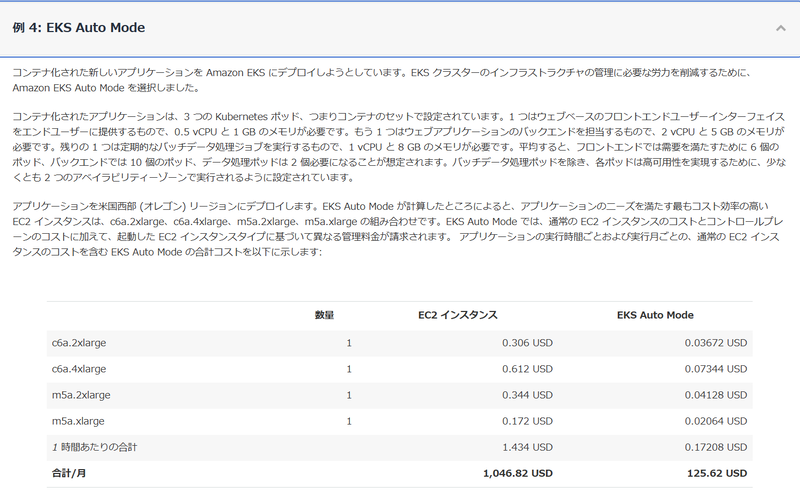Click the 合計/月 row label

69,473
